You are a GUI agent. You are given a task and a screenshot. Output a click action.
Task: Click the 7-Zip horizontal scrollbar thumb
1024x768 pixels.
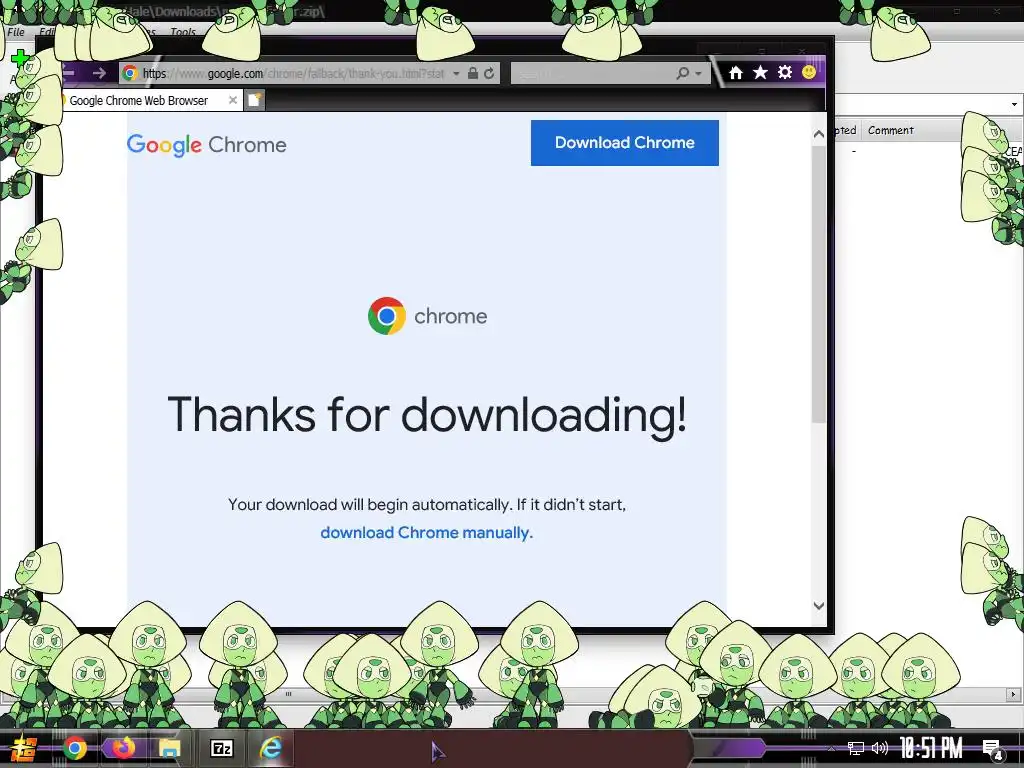(289, 694)
